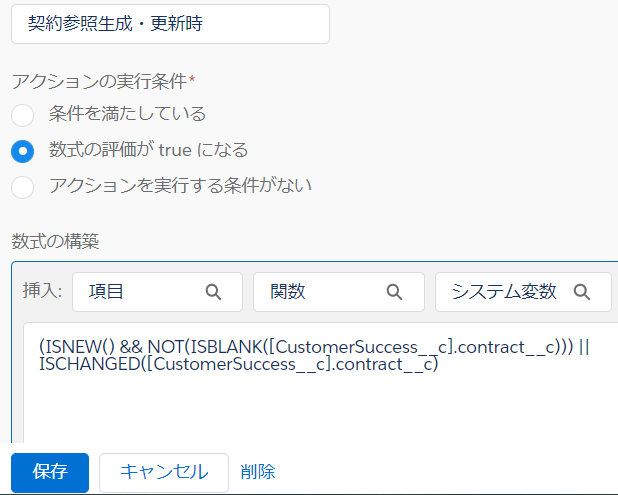Click the キャンセル button

click(164, 472)
